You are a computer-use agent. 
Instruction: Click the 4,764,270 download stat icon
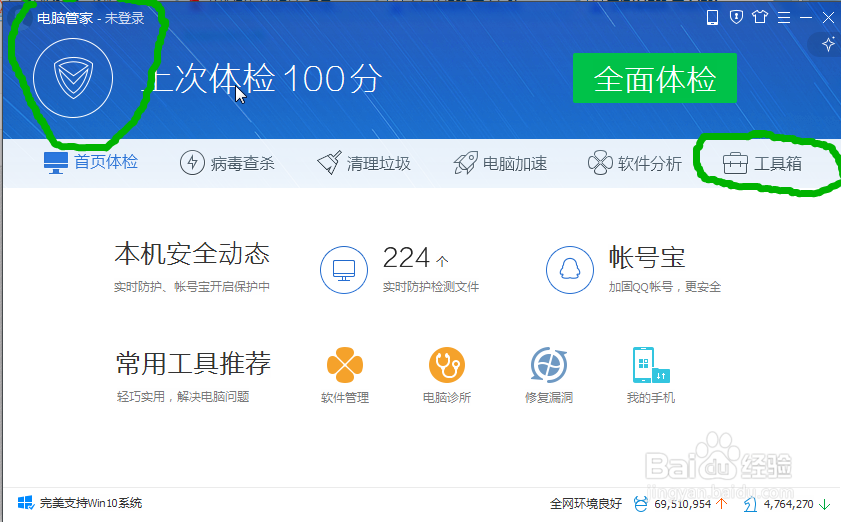750,504
